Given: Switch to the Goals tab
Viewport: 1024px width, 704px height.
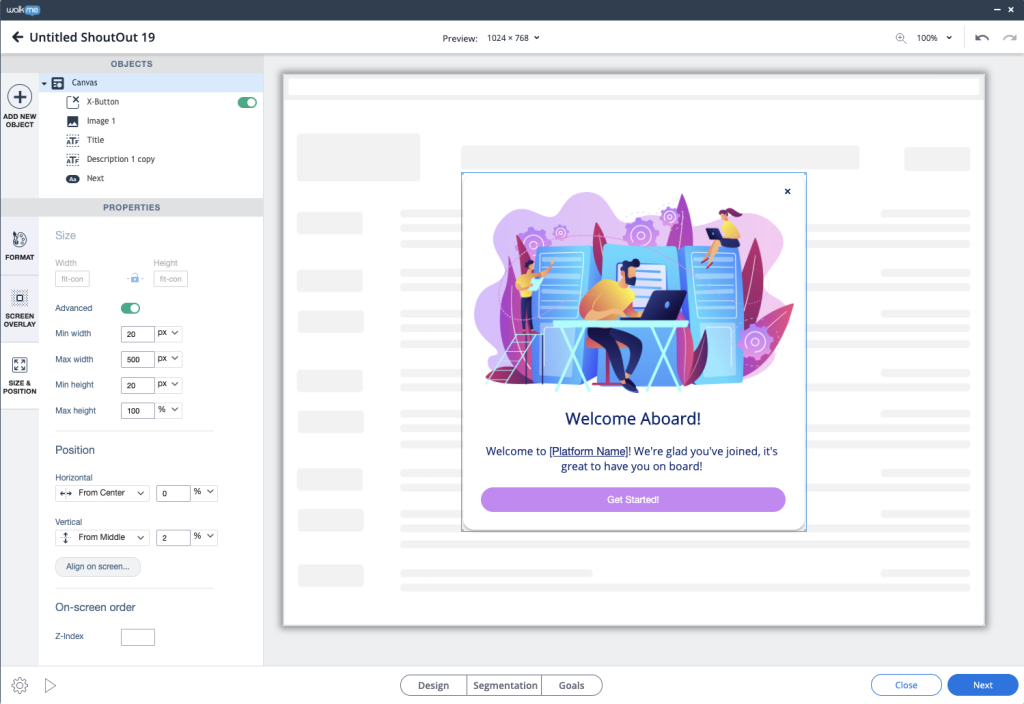Looking at the screenshot, I should coord(571,685).
